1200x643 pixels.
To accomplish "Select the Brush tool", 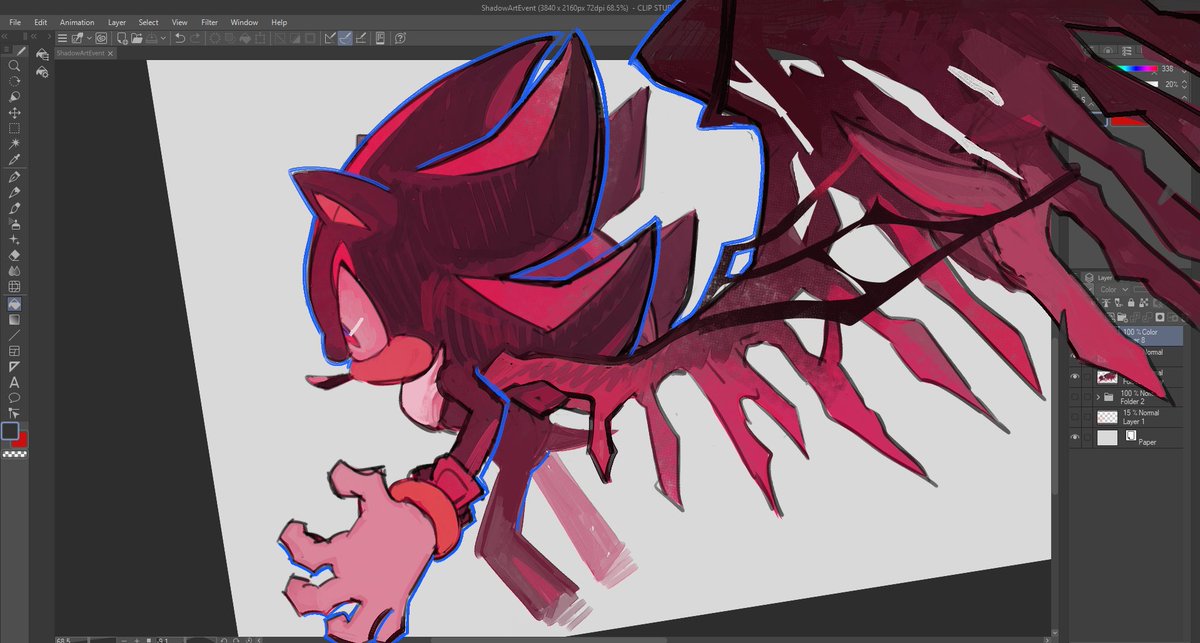I will tap(14, 209).
